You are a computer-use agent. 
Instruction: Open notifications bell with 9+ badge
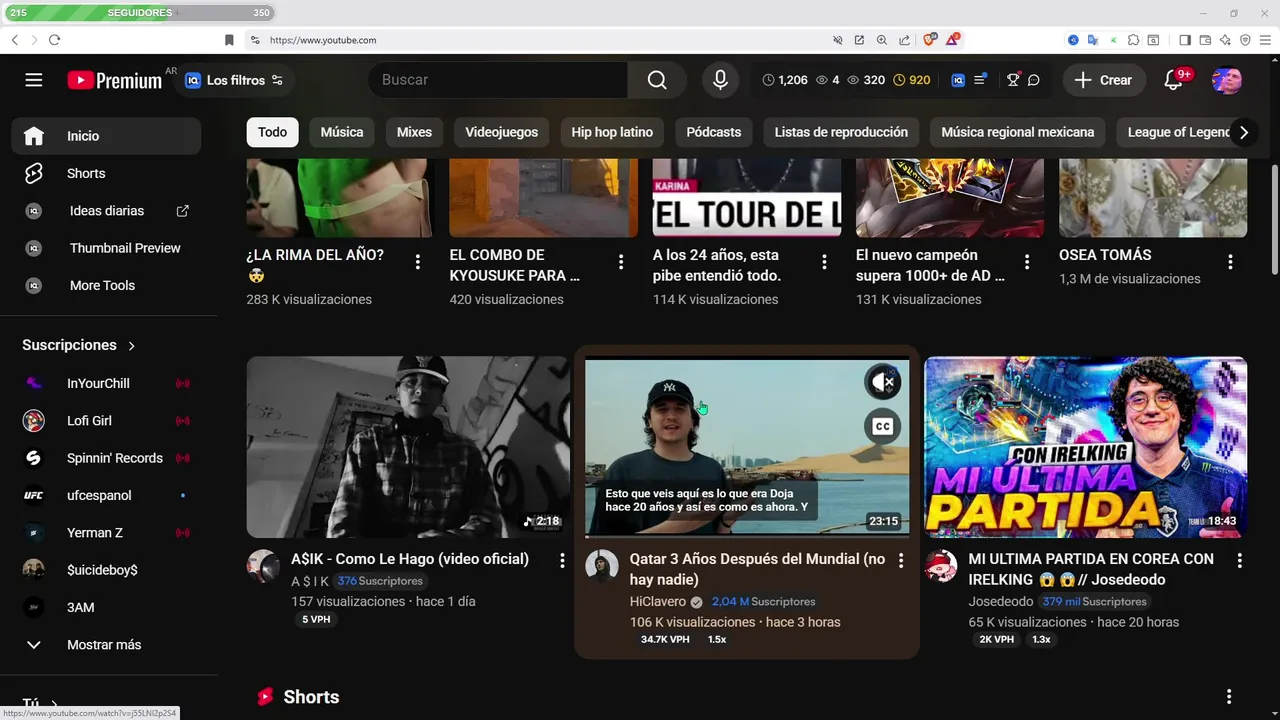coord(1174,80)
